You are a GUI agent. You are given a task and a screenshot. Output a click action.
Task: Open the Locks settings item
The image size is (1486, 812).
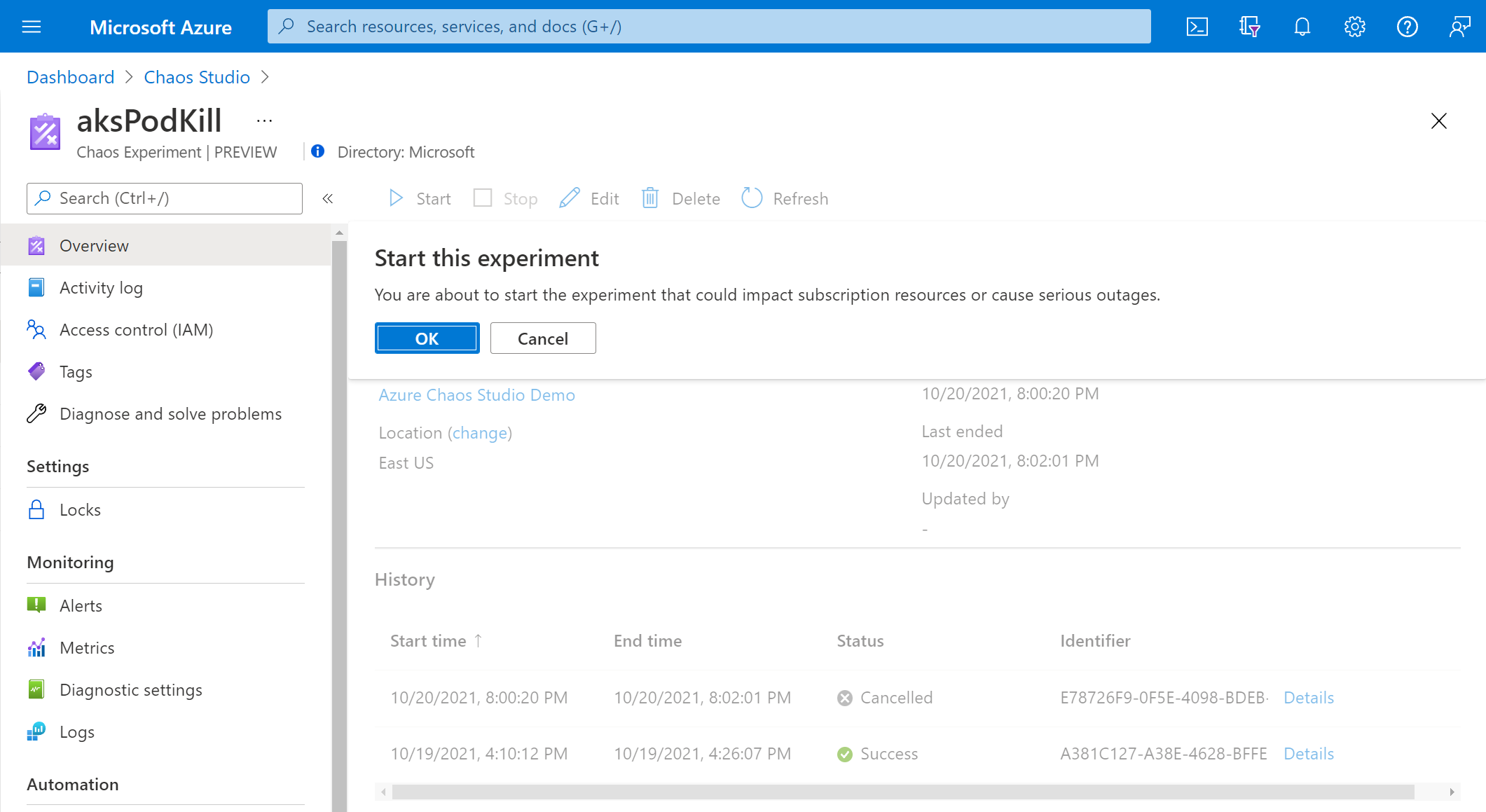point(80,509)
